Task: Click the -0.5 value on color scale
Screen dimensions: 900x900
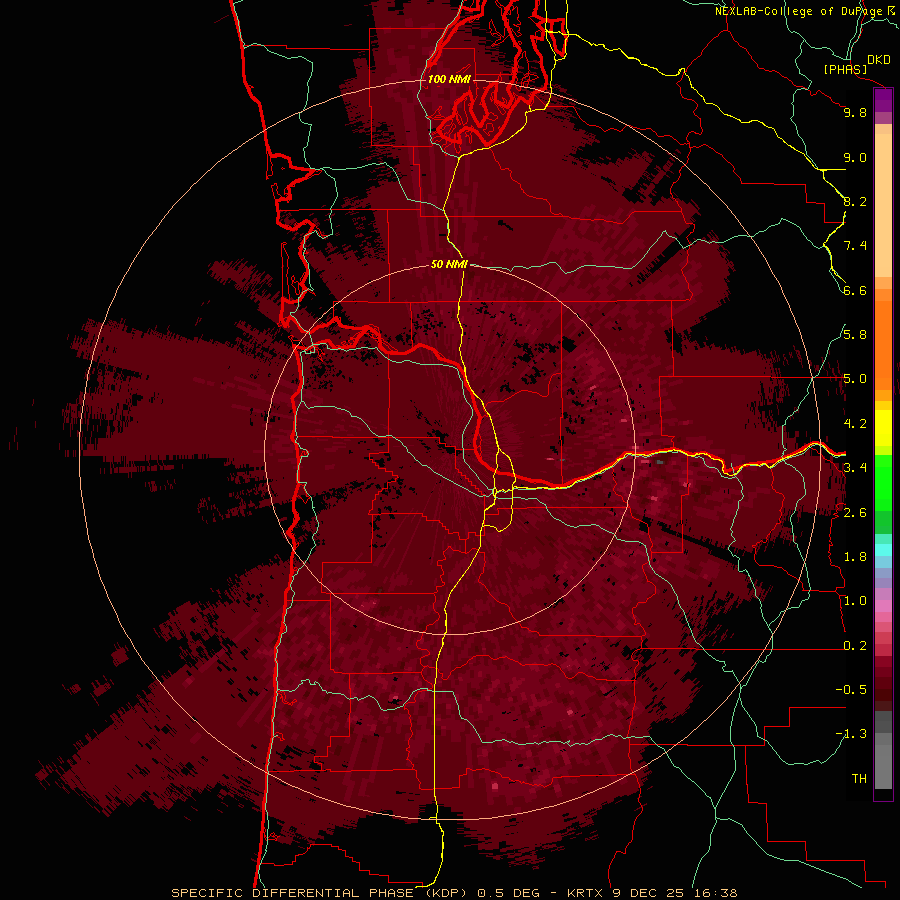Action: [x=851, y=690]
